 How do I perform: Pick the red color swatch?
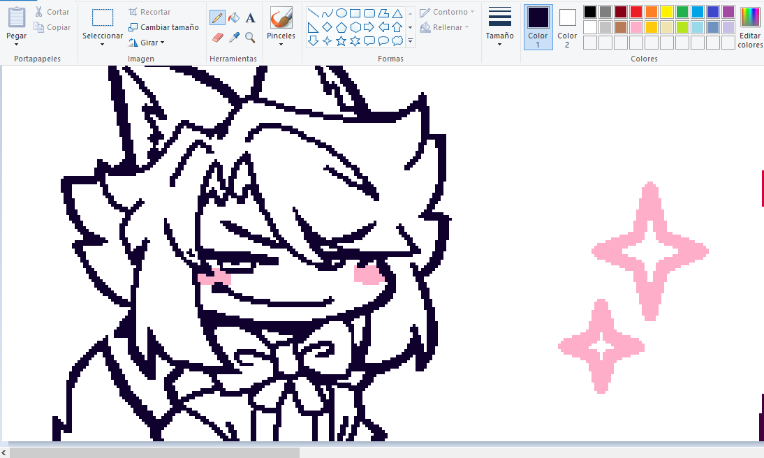pos(636,12)
